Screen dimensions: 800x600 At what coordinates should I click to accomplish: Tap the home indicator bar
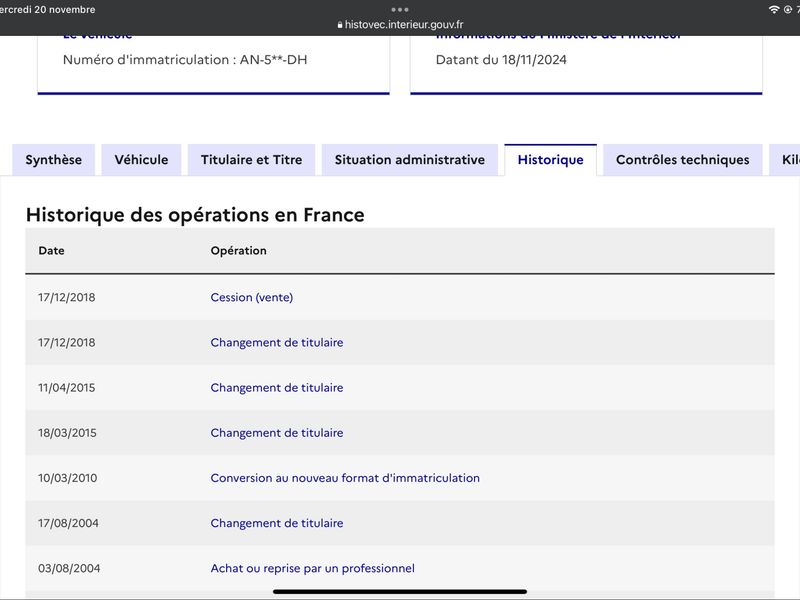pos(399,592)
